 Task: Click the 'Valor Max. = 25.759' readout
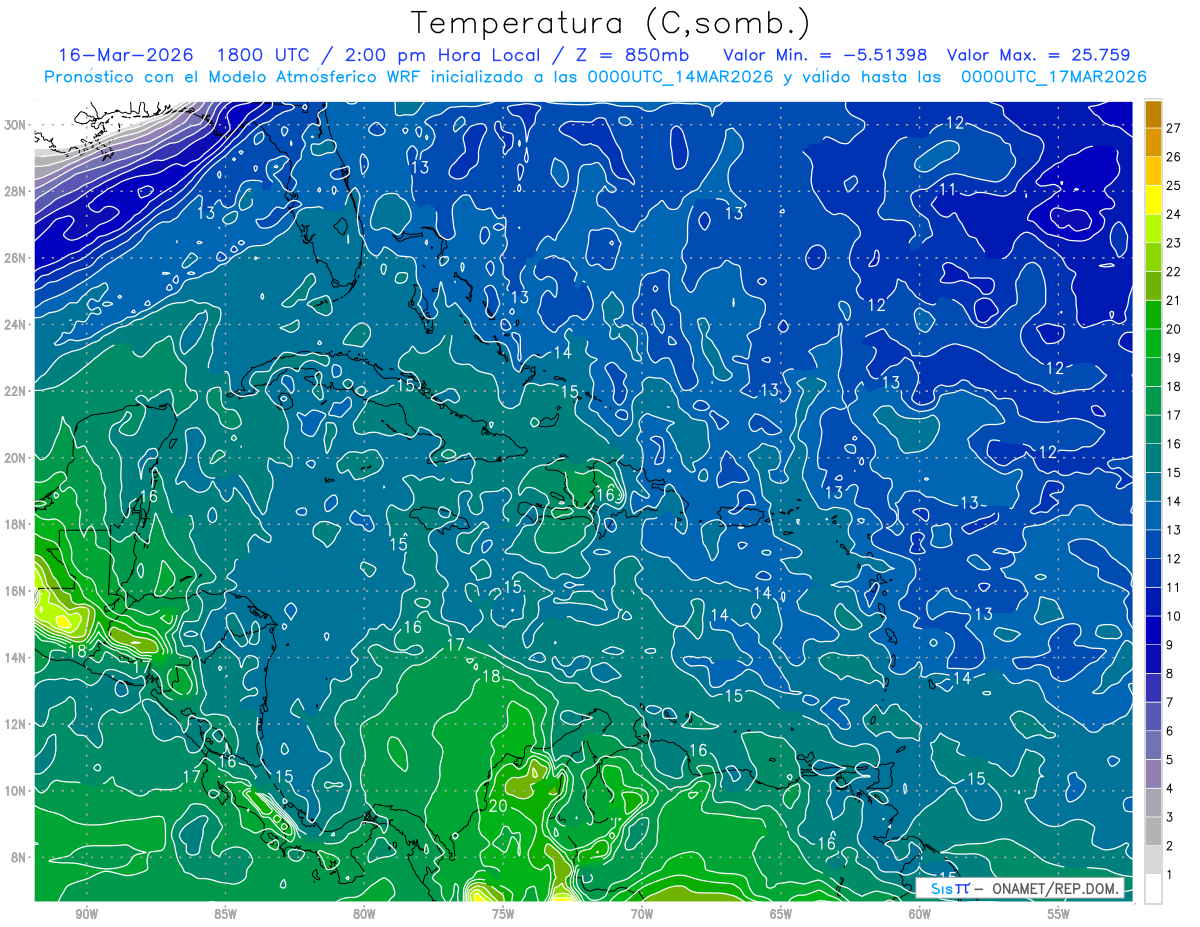point(1038,55)
